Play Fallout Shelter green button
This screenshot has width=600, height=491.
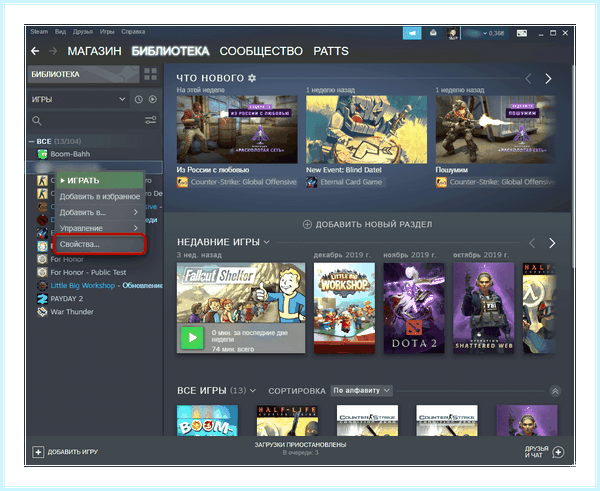coord(192,338)
